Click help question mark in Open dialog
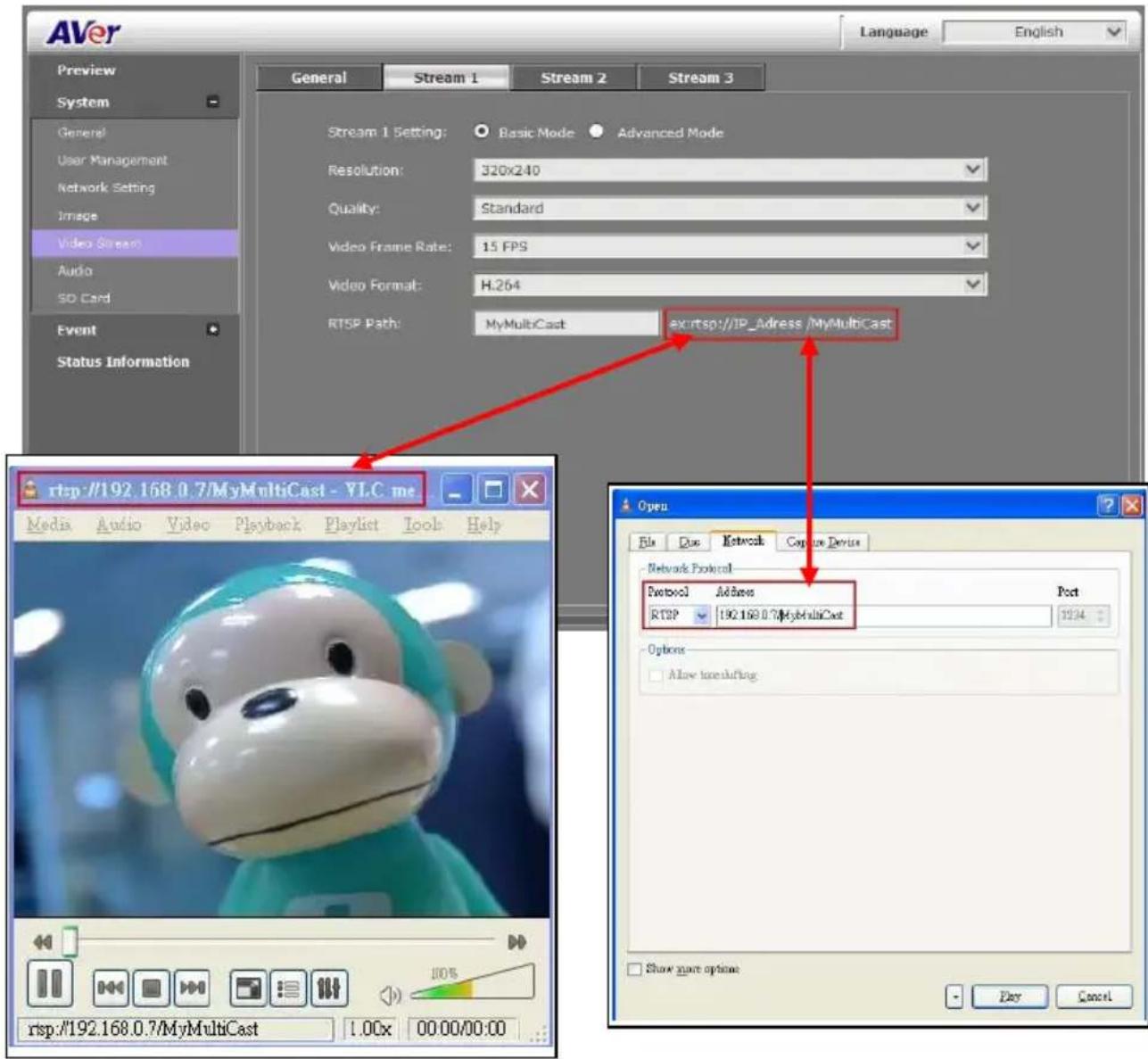The height and width of the screenshot is (1059, 1148). 1107,506
